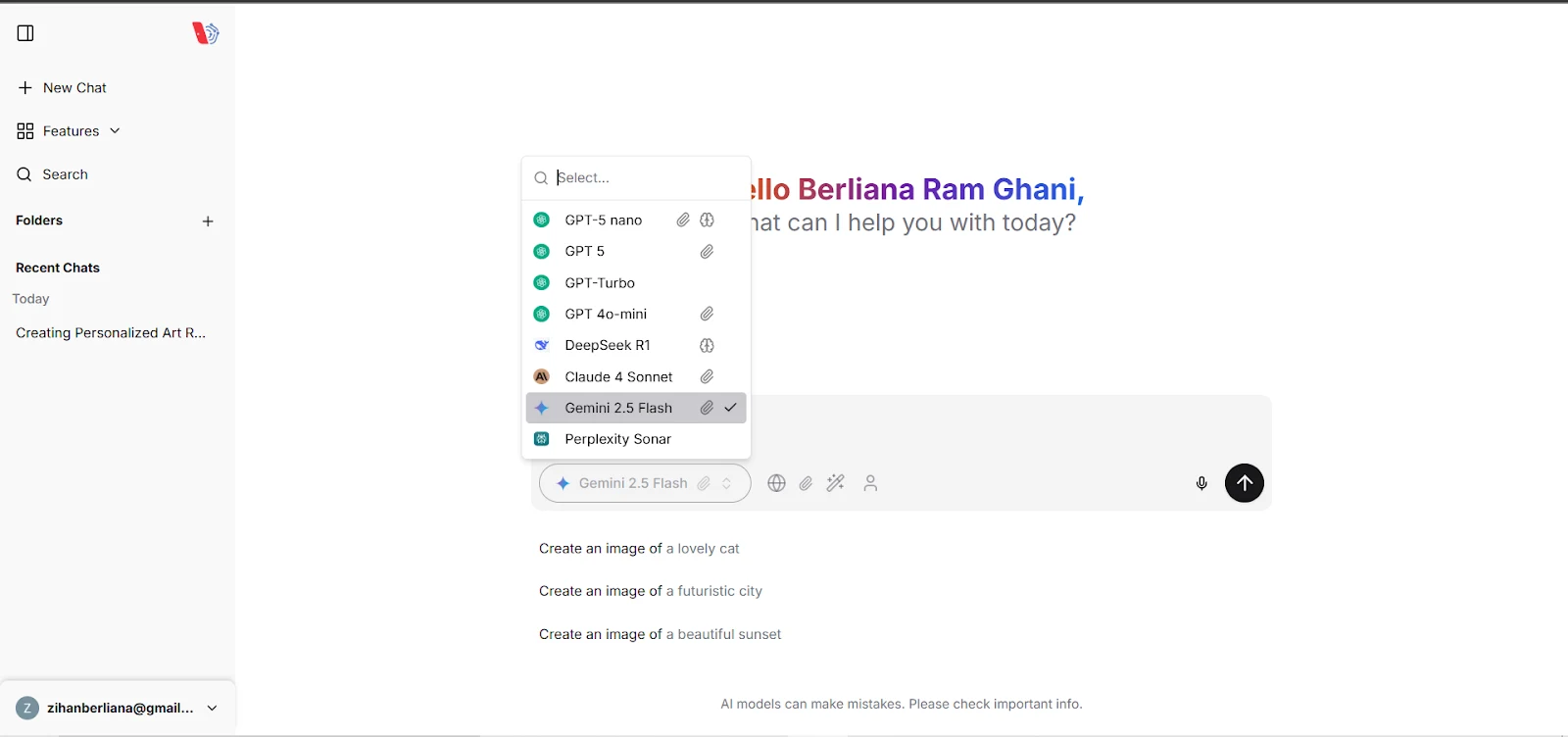Click the up-down chevron in model selector

pyautogui.click(x=727, y=483)
